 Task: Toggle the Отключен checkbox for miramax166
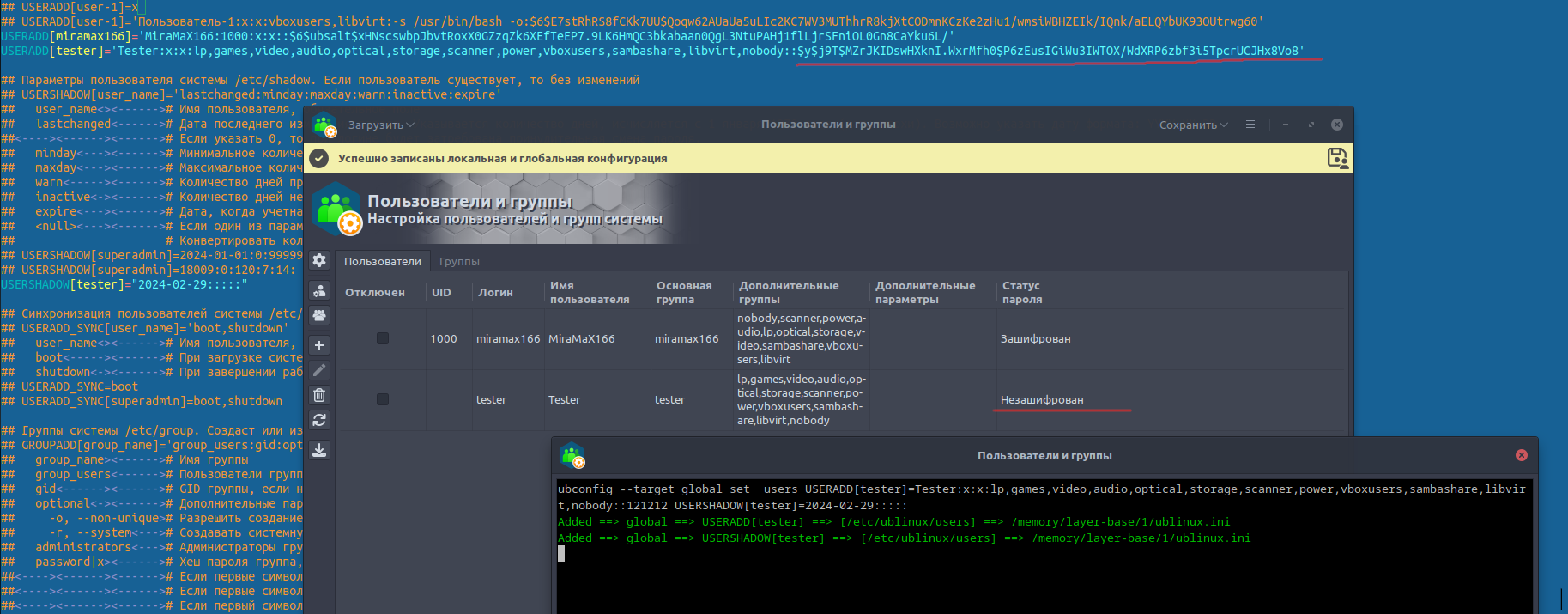pos(383,338)
